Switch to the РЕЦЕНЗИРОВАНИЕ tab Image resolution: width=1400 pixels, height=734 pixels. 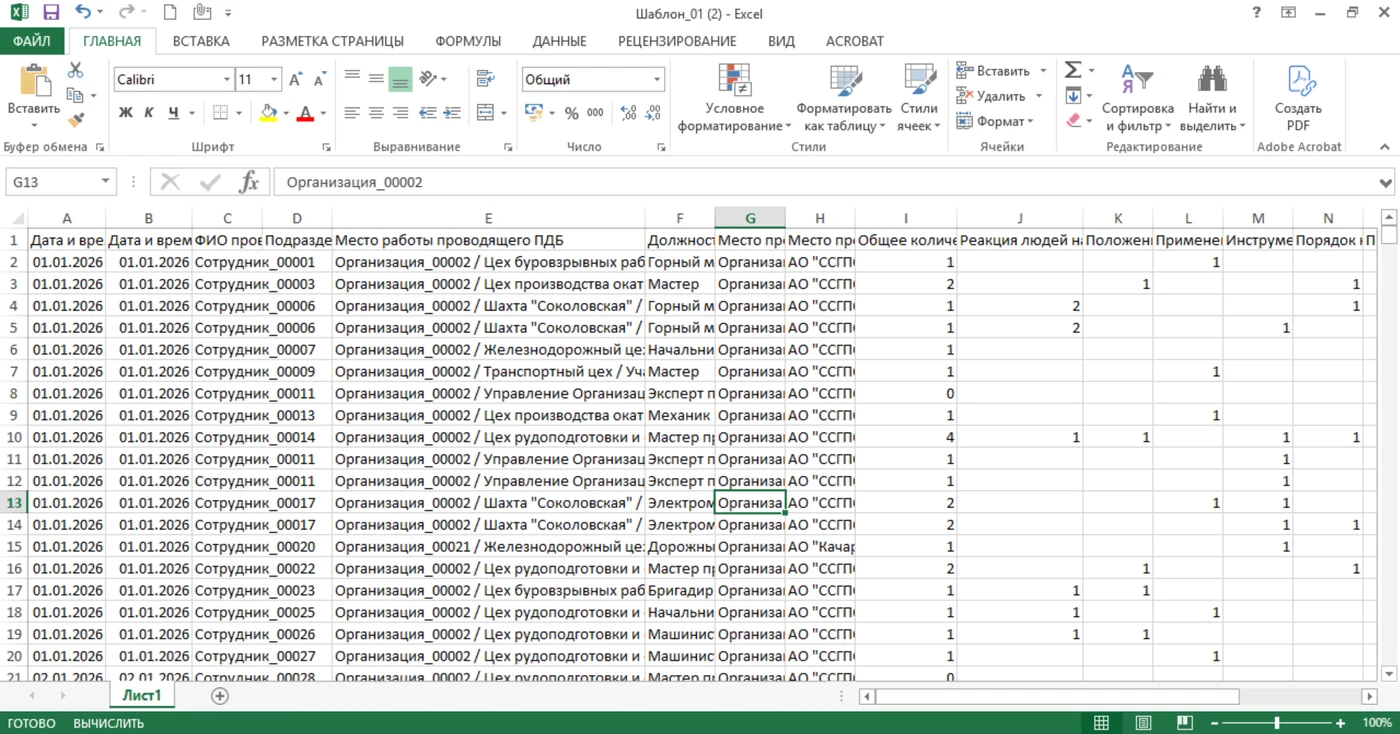point(677,41)
